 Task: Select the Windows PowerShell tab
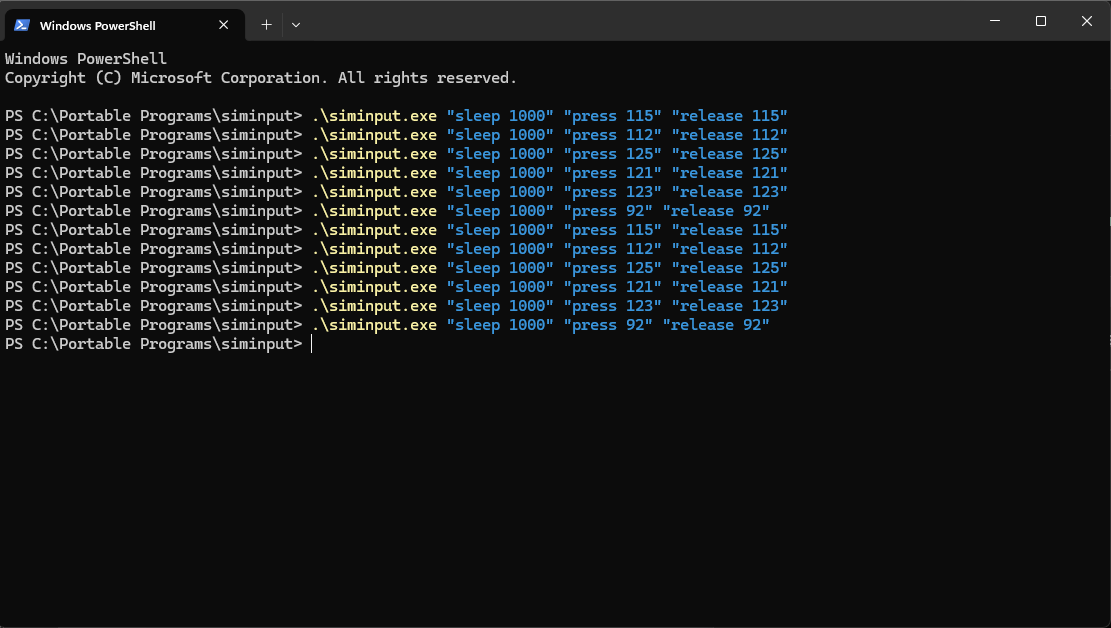click(124, 25)
